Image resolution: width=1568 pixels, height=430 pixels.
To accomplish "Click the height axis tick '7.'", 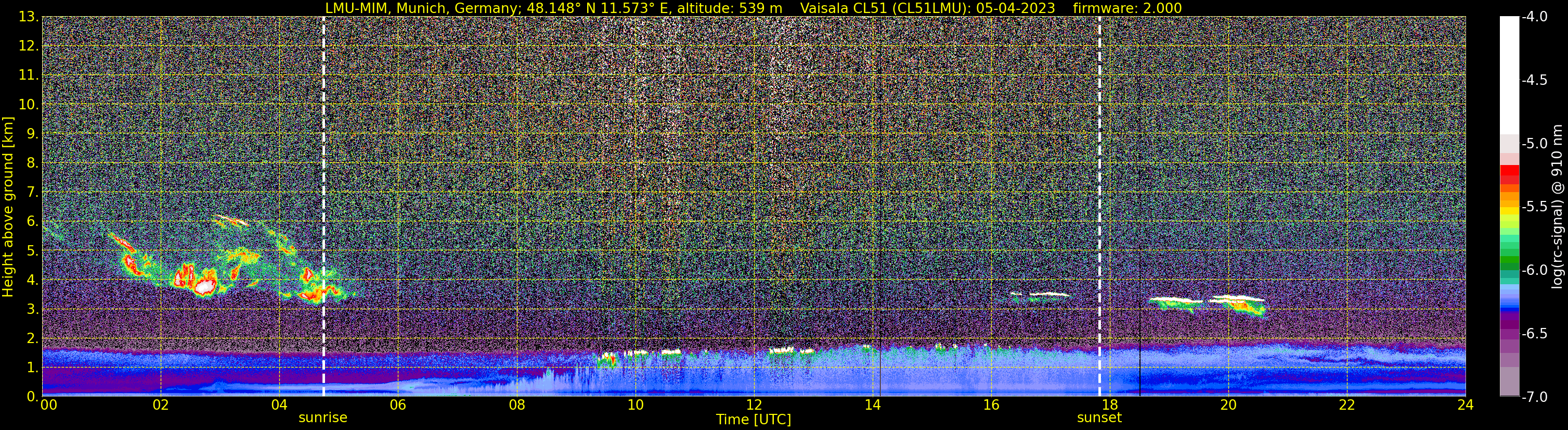I will click(x=33, y=193).
